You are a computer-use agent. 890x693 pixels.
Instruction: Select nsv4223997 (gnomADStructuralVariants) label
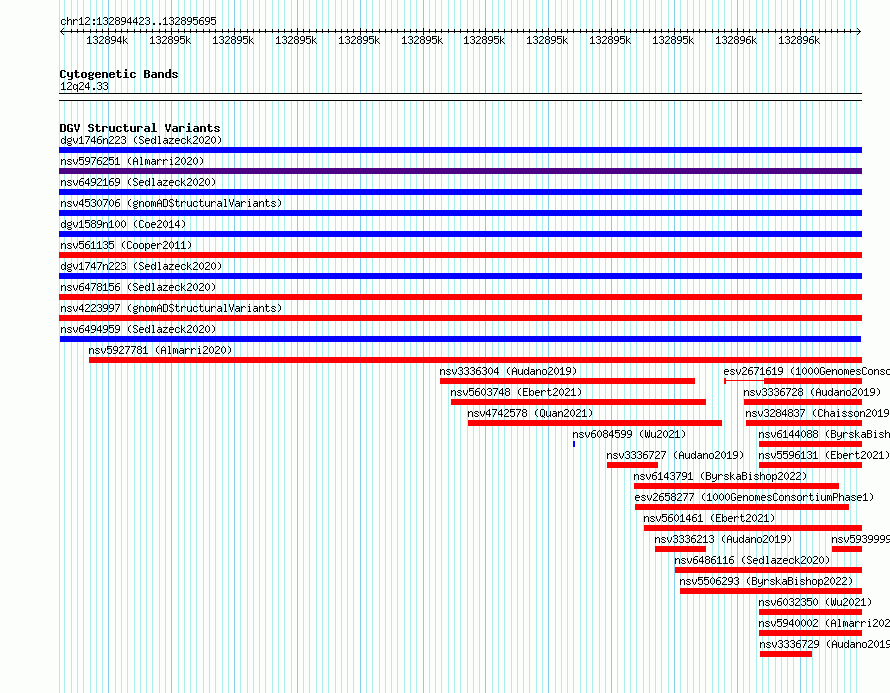[x=171, y=308]
